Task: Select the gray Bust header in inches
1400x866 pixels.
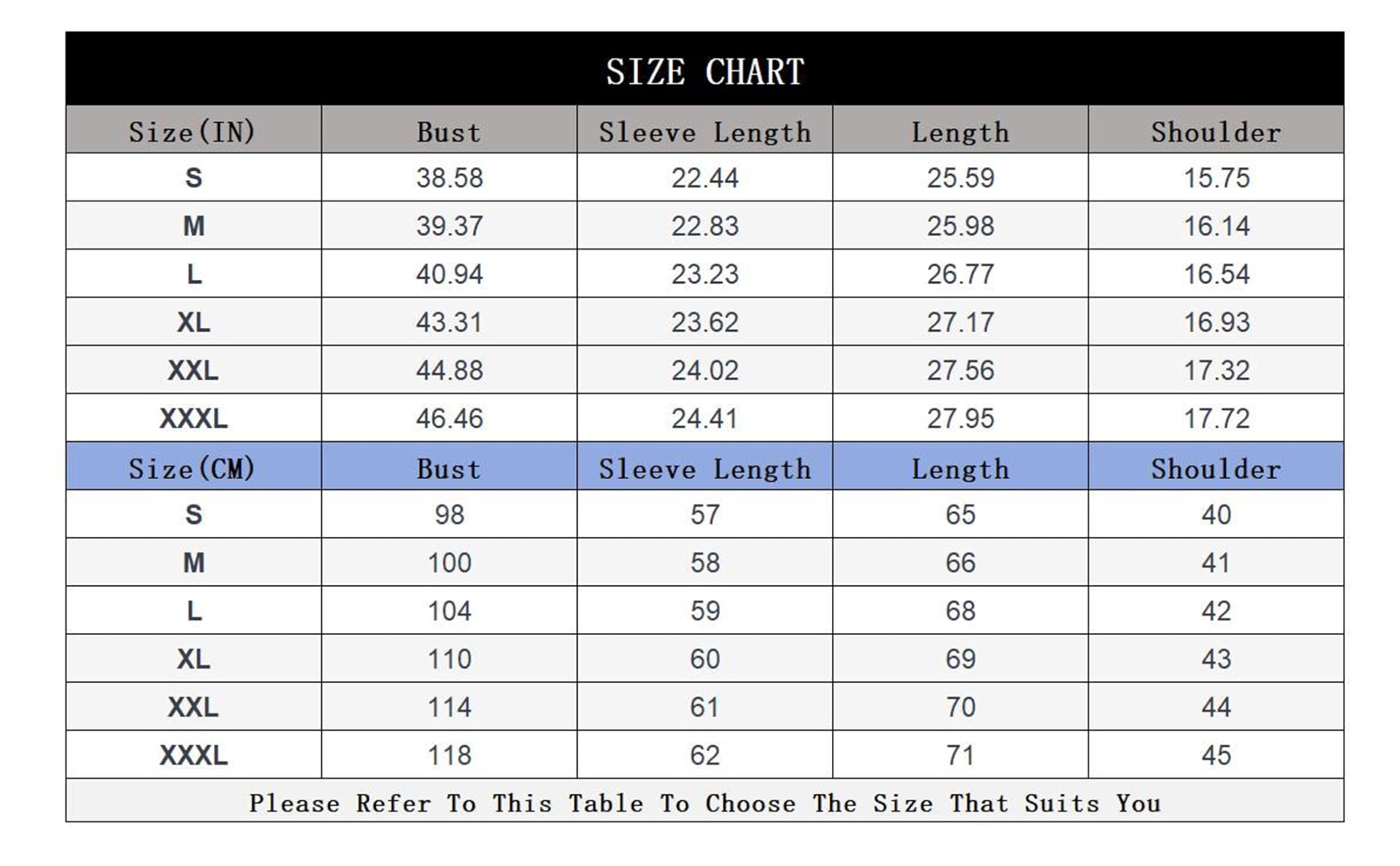Action: coord(449,130)
